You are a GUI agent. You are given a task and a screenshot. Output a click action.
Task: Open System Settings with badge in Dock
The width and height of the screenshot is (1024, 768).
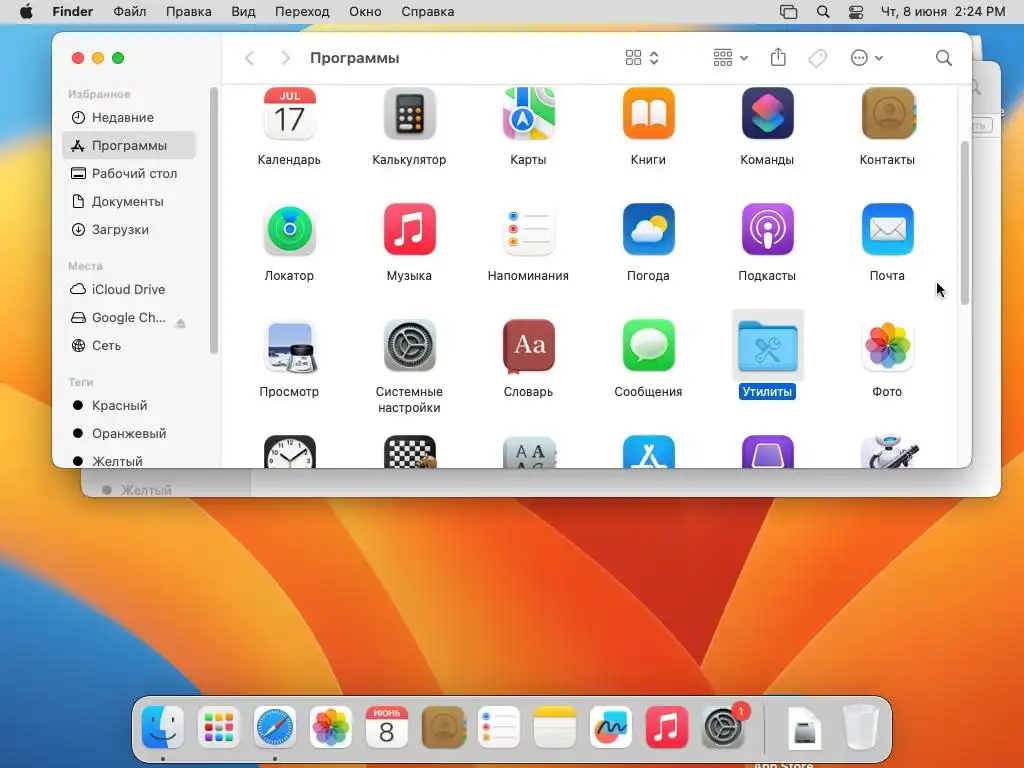[723, 727]
